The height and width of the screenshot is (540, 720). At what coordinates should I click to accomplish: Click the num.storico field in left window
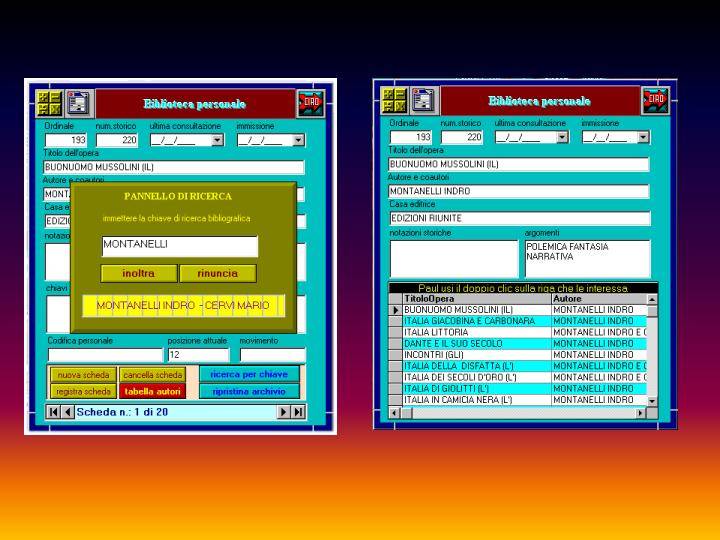pyautogui.click(x=117, y=140)
